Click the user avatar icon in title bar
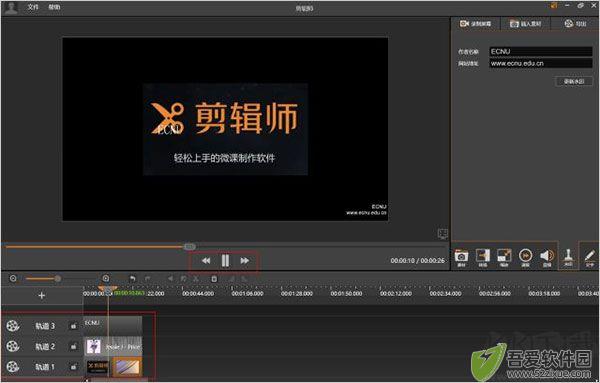 coord(11,8)
